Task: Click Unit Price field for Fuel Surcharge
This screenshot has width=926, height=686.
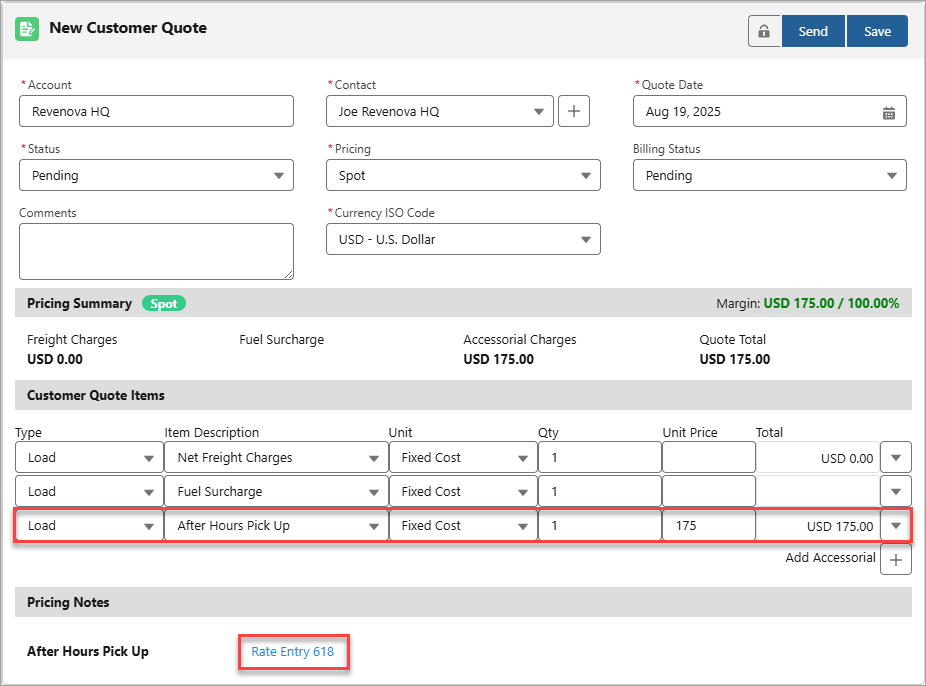Action: [x=709, y=491]
